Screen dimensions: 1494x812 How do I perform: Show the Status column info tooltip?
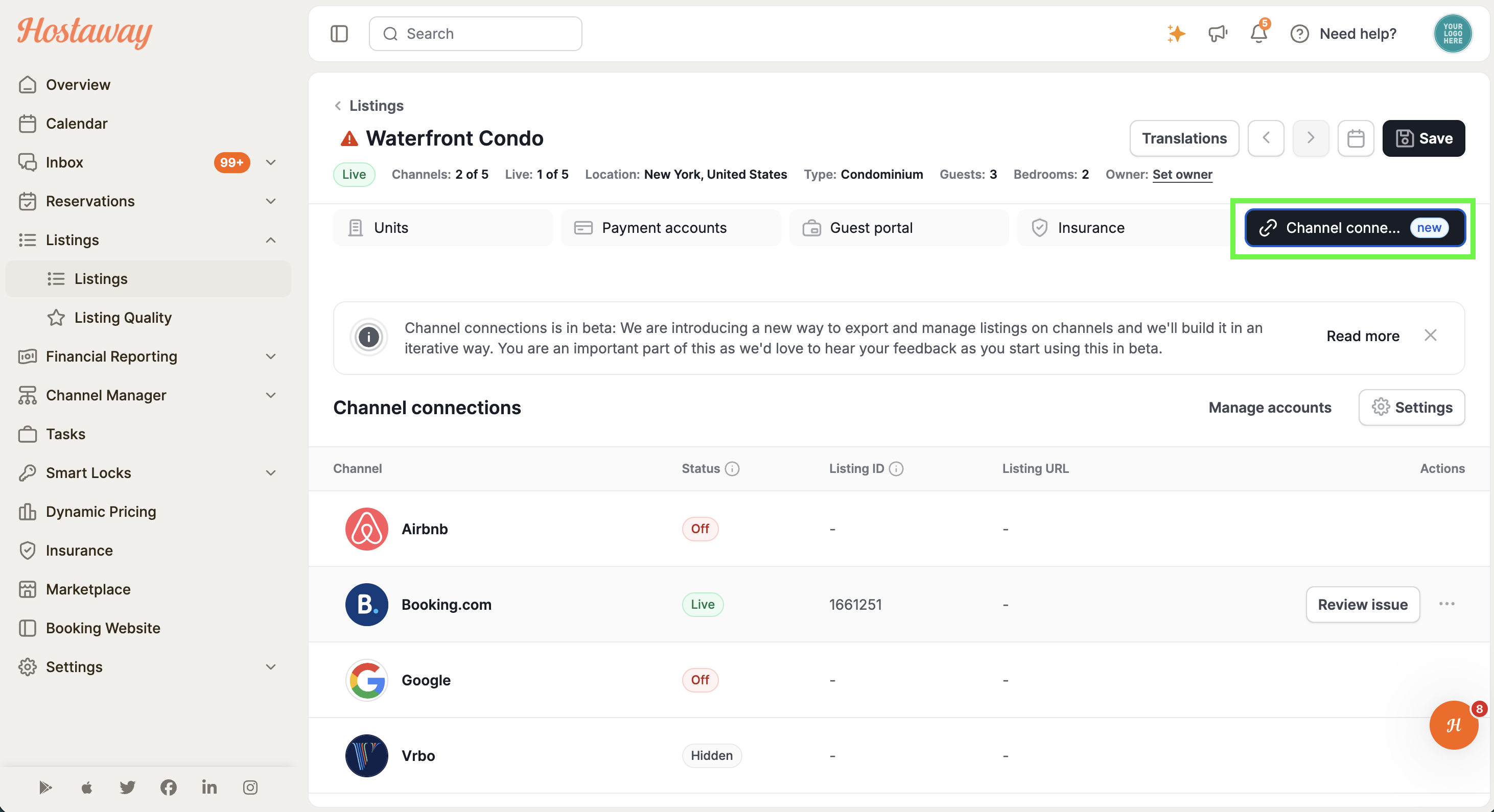click(733, 468)
